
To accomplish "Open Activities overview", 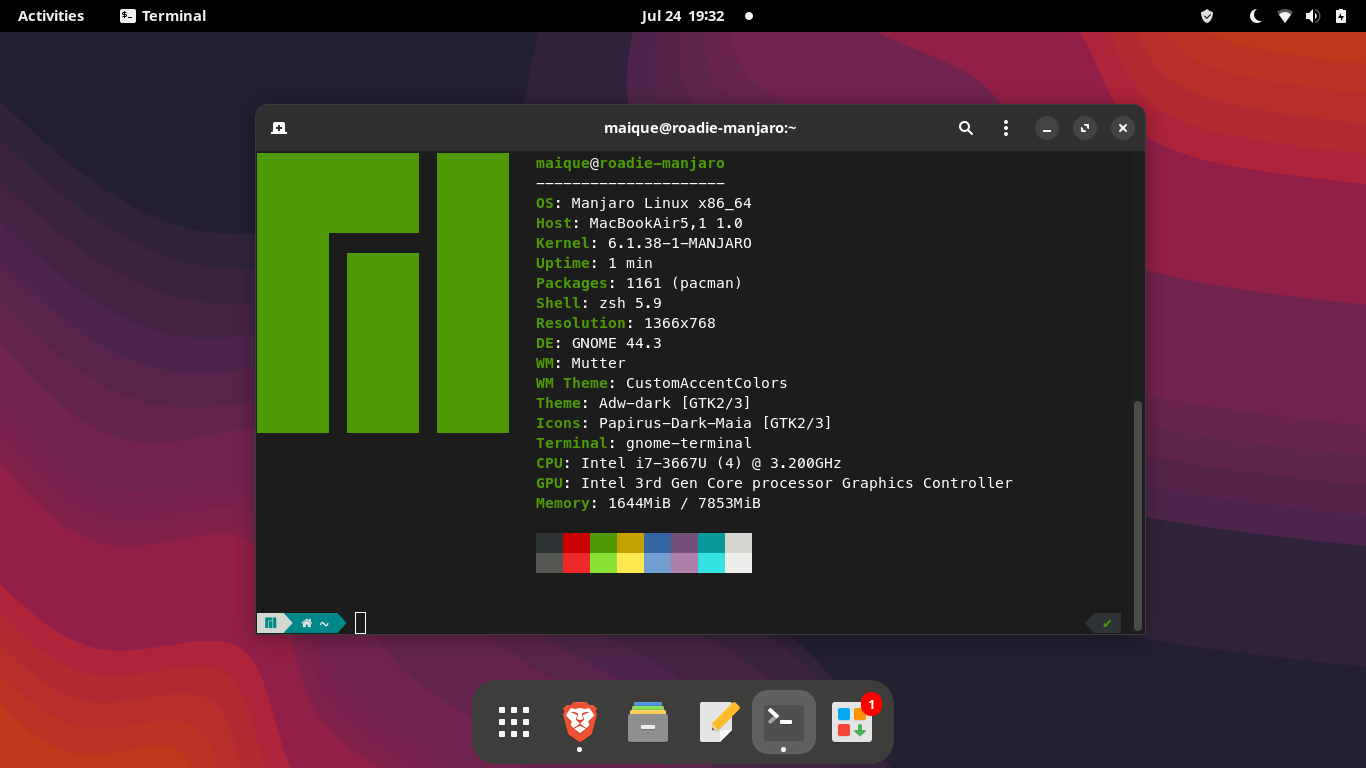I will [51, 16].
